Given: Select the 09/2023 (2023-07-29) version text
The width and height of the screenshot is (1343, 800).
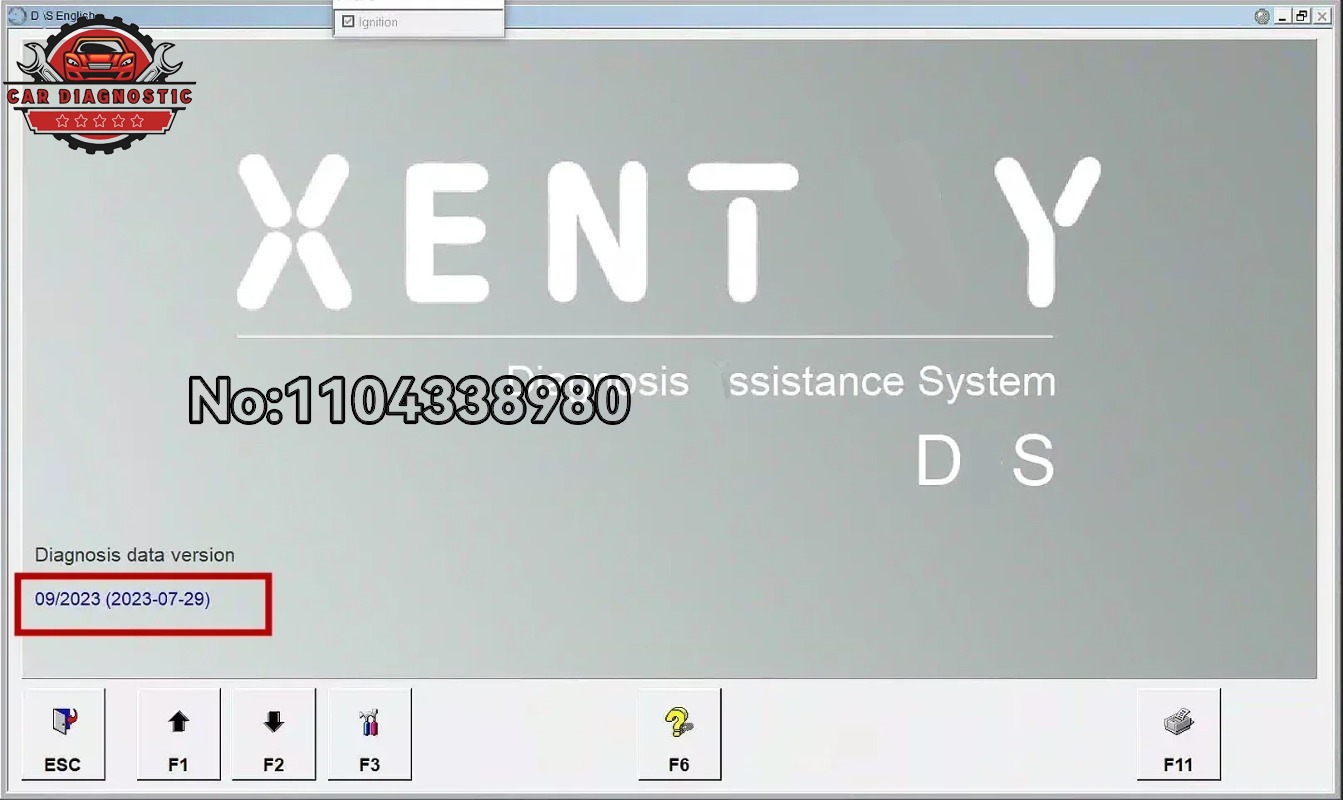Looking at the screenshot, I should click(x=123, y=599).
